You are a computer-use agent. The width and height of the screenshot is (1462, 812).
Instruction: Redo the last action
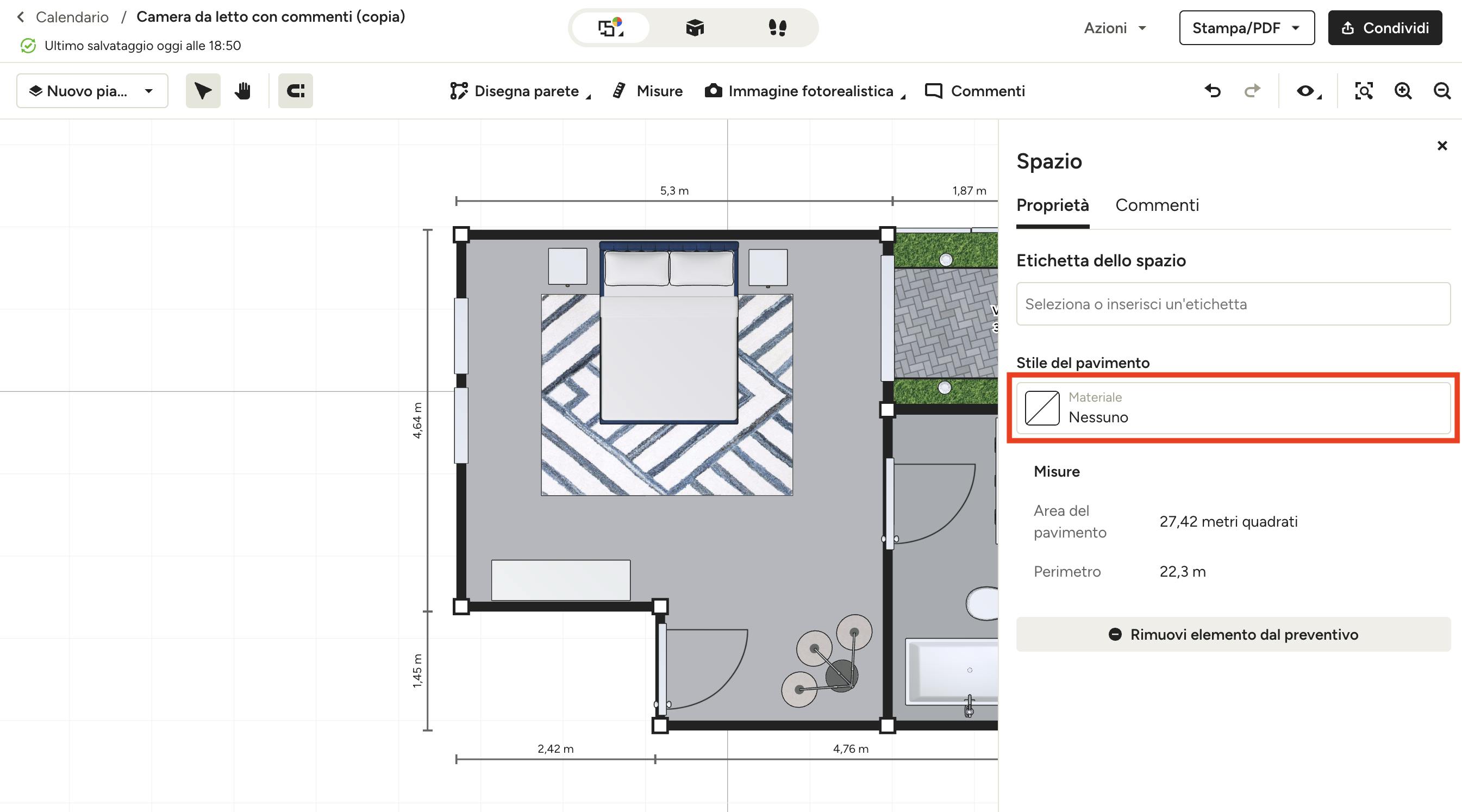point(1252,91)
